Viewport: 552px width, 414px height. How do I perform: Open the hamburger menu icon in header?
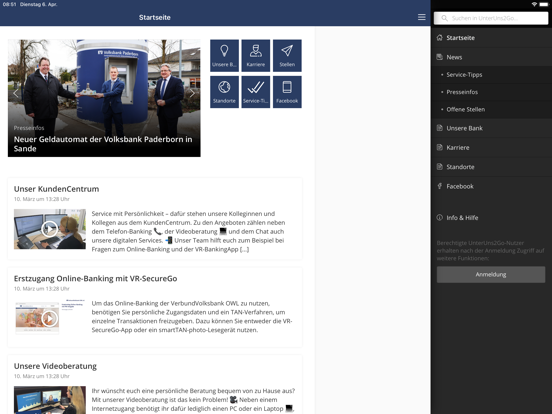click(x=421, y=17)
